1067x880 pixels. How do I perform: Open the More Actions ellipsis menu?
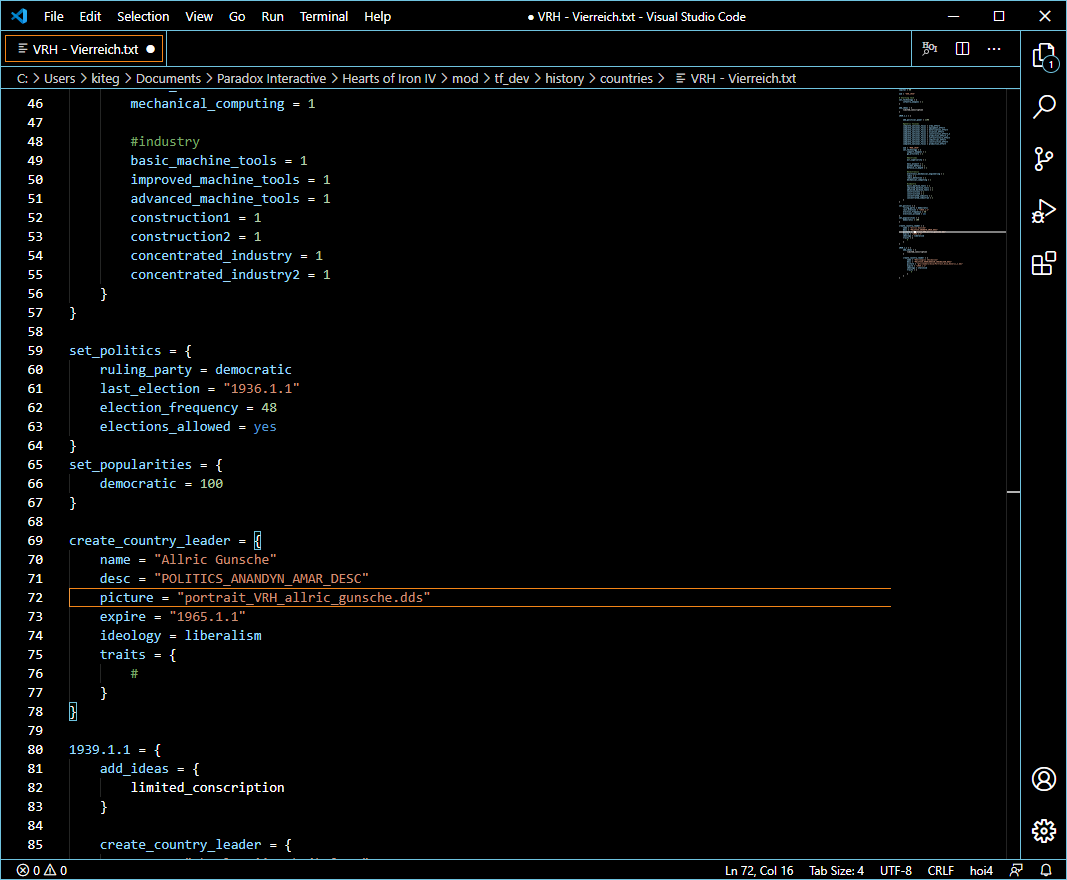click(994, 48)
